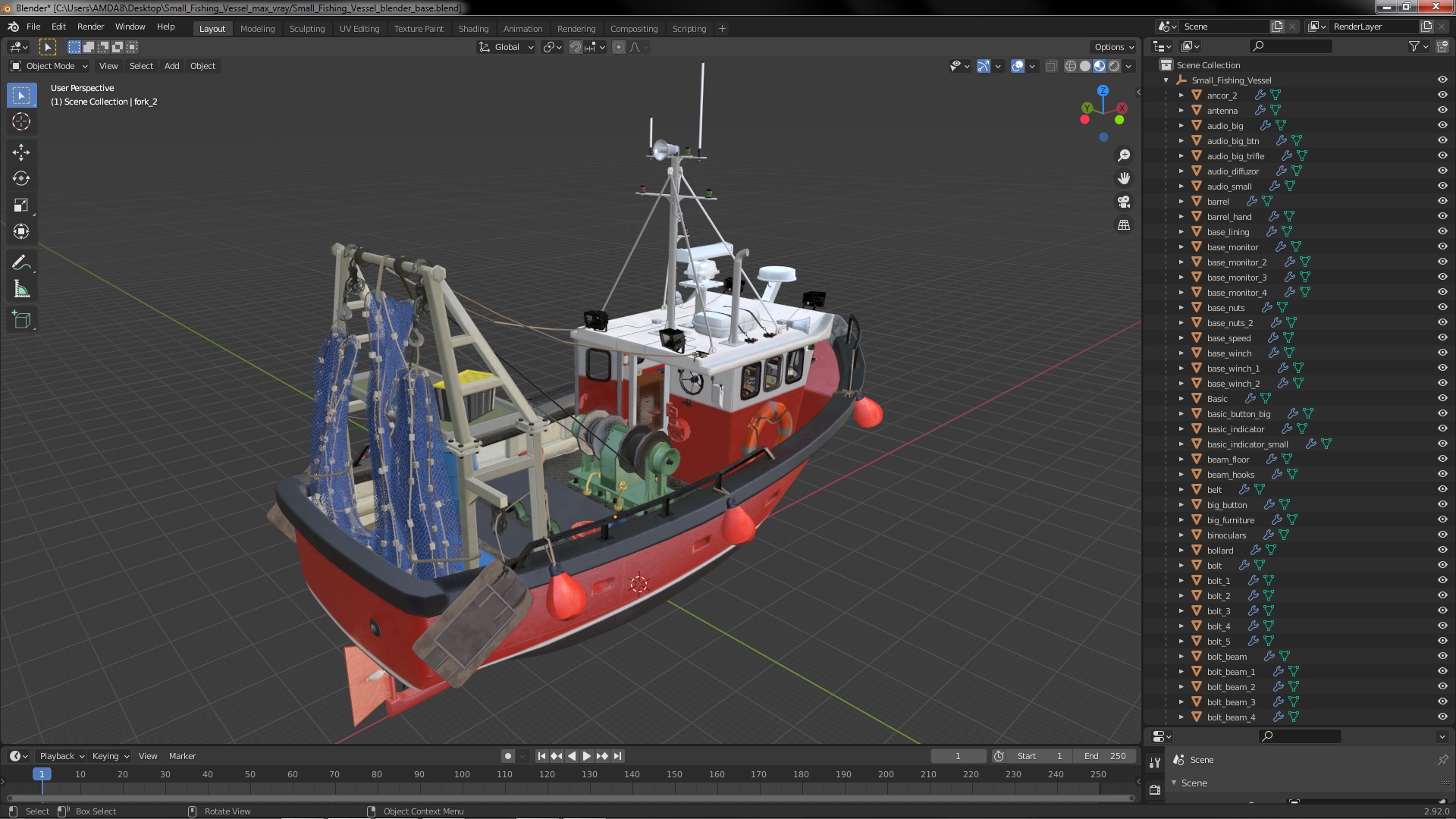Click the End frame field showing 250
This screenshot has height=819, width=1456.
(1104, 756)
